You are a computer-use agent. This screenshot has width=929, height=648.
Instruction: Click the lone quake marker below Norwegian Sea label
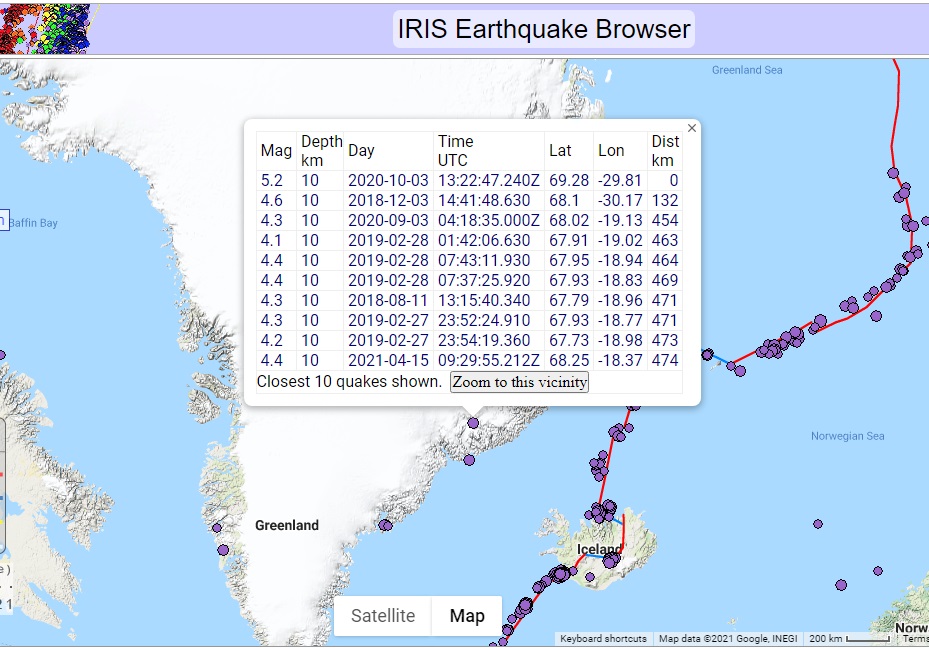coord(818,524)
